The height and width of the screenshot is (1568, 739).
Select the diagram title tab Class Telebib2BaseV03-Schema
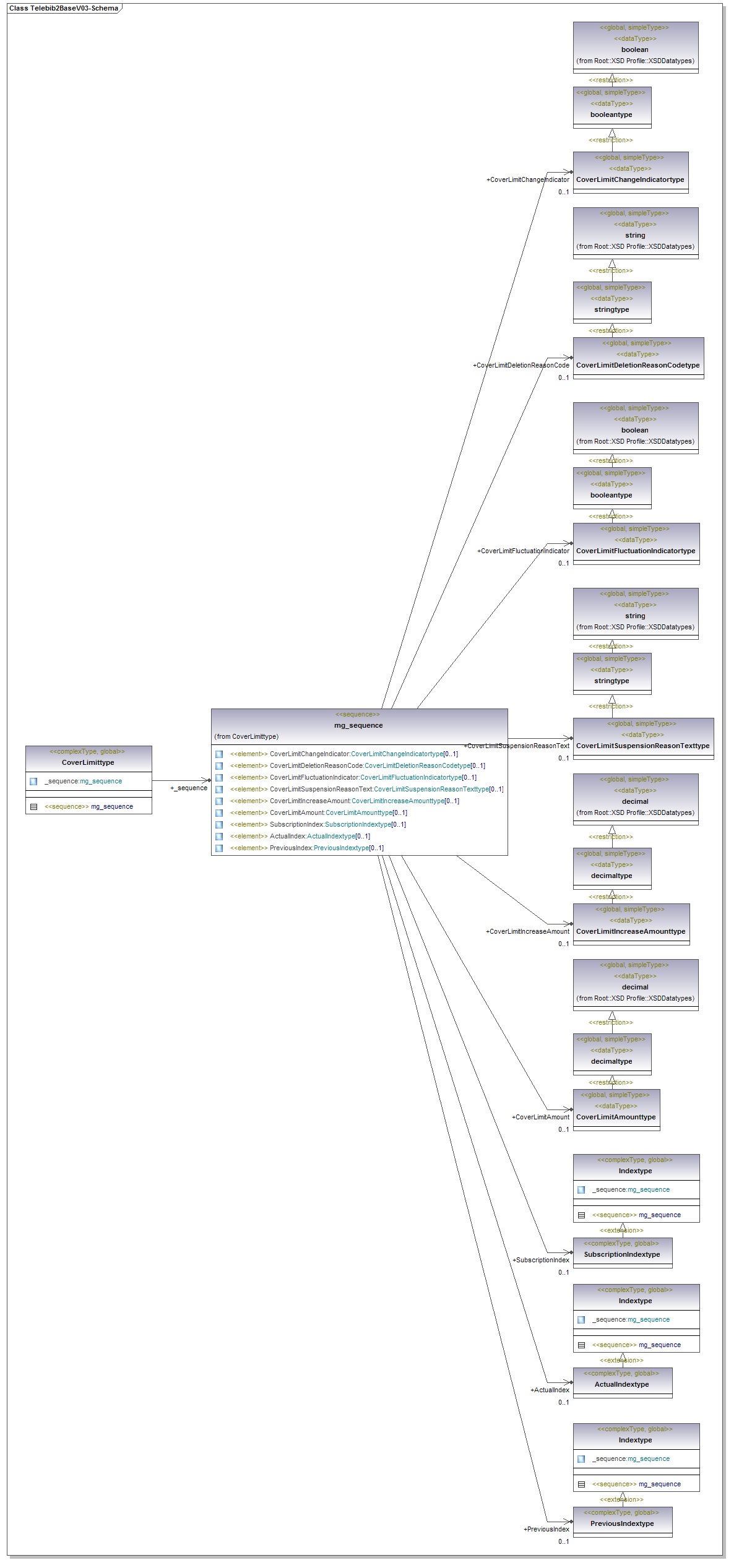coord(64,8)
